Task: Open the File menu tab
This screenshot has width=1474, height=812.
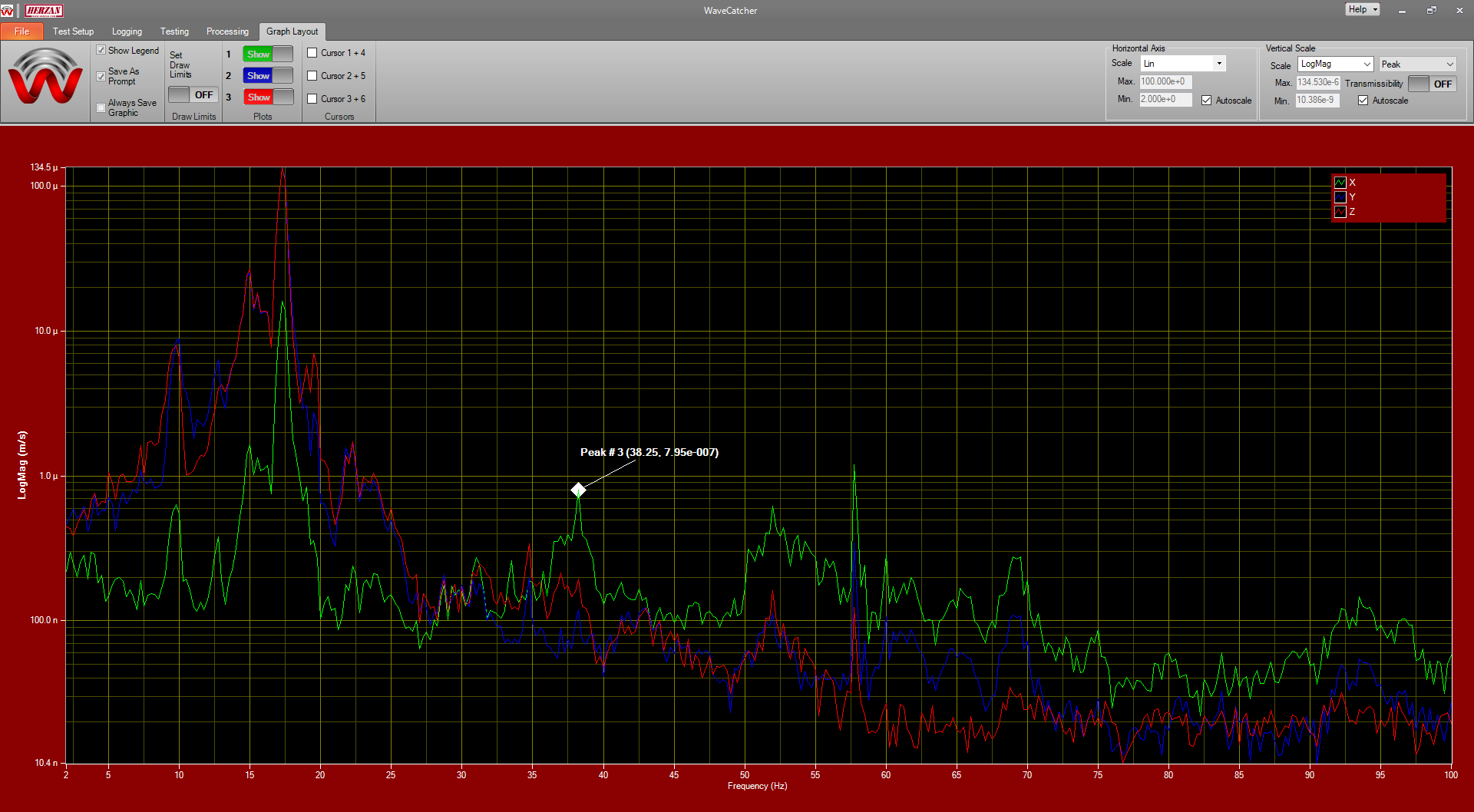Action: tap(21, 31)
